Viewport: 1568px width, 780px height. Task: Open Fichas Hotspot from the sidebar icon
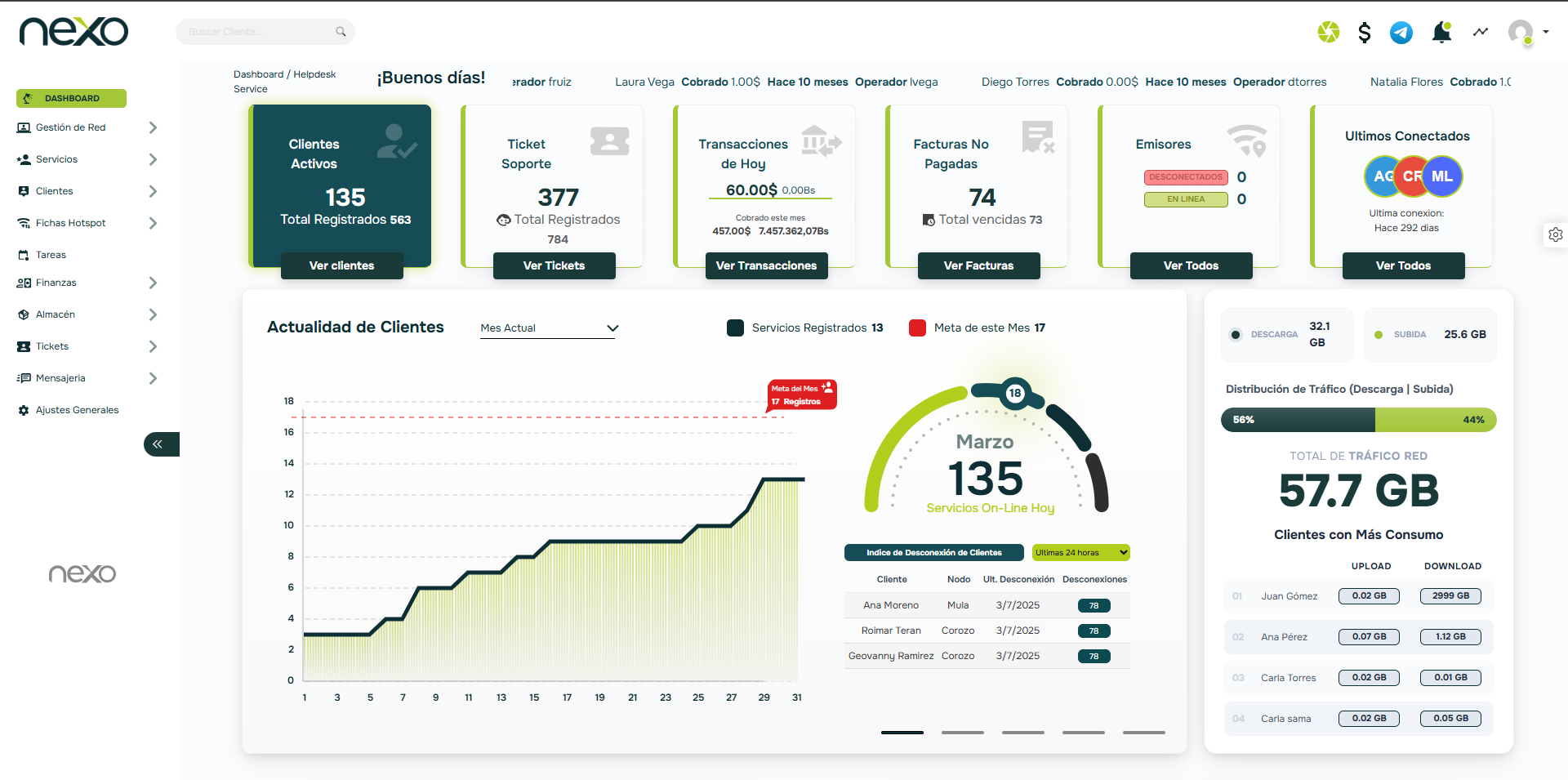tap(23, 222)
